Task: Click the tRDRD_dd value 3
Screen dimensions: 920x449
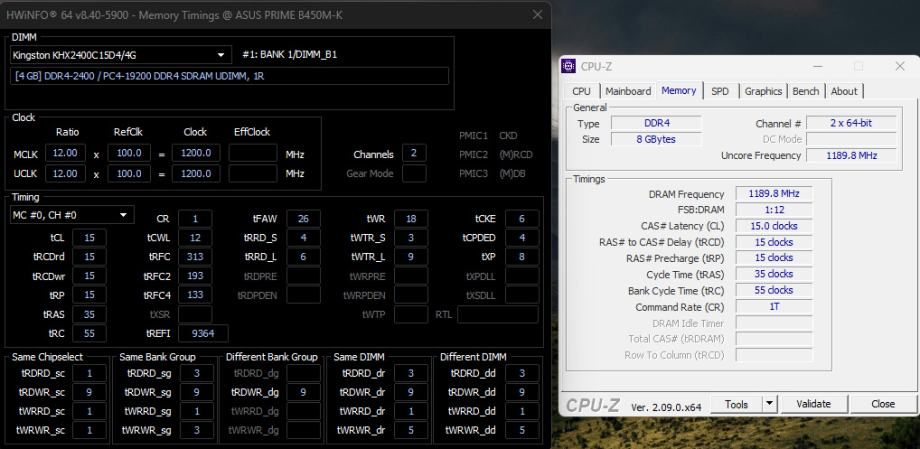Action: pyautogui.click(x=522, y=373)
